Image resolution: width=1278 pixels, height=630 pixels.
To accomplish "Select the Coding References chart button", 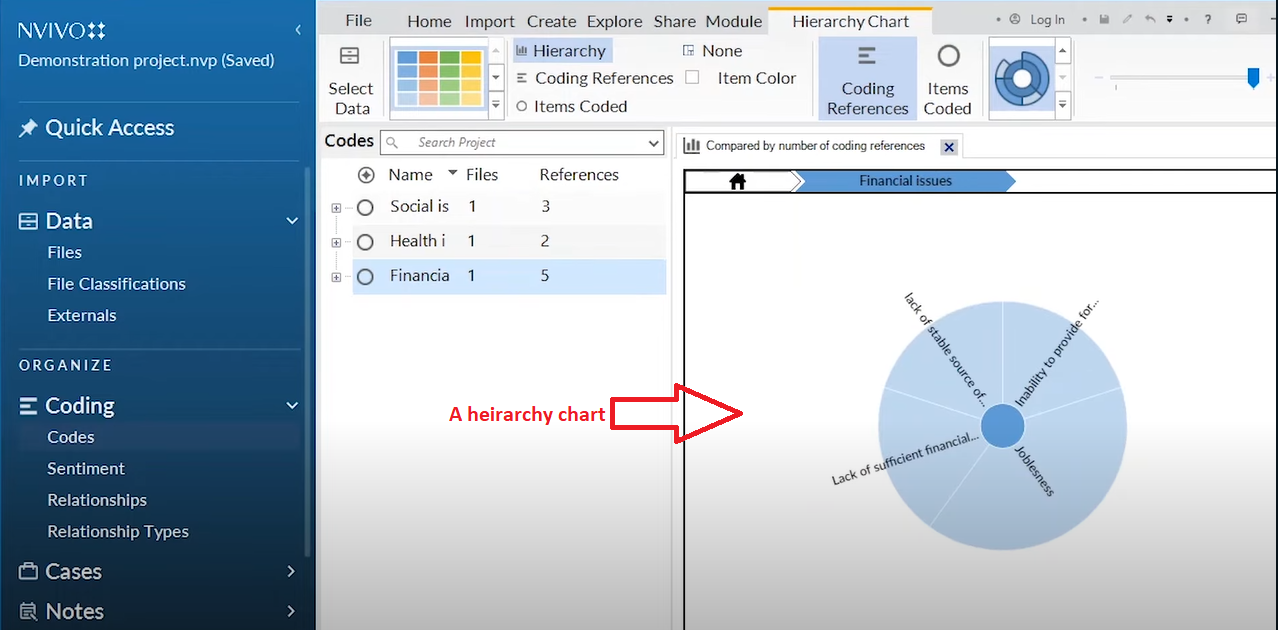I will pyautogui.click(x=867, y=79).
